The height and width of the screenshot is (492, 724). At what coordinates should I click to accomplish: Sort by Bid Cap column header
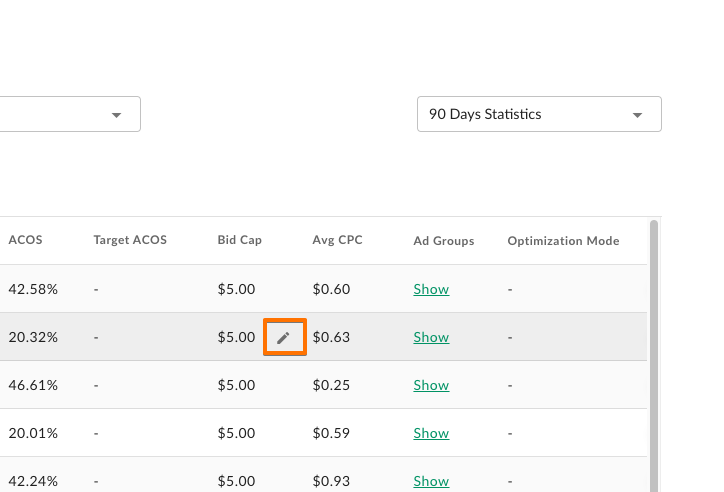click(240, 240)
